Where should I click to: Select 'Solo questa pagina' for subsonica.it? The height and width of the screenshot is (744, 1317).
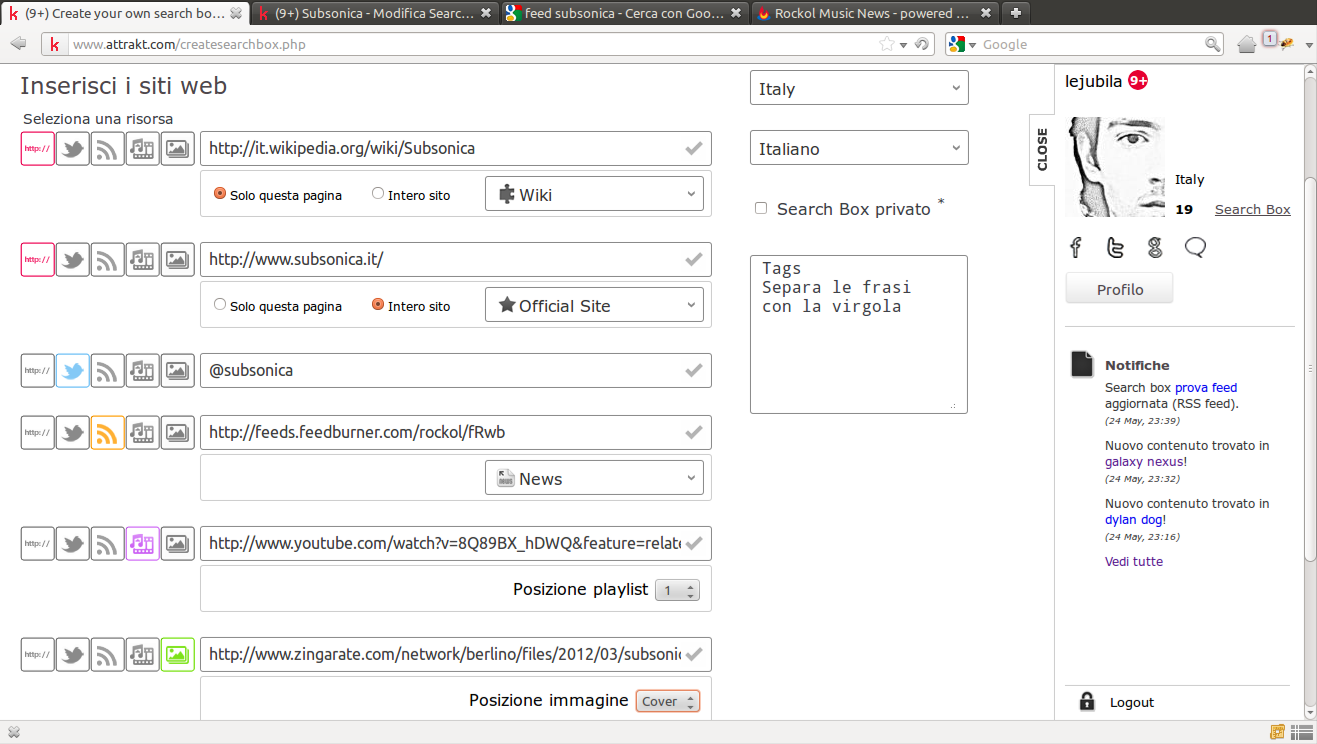click(220, 305)
